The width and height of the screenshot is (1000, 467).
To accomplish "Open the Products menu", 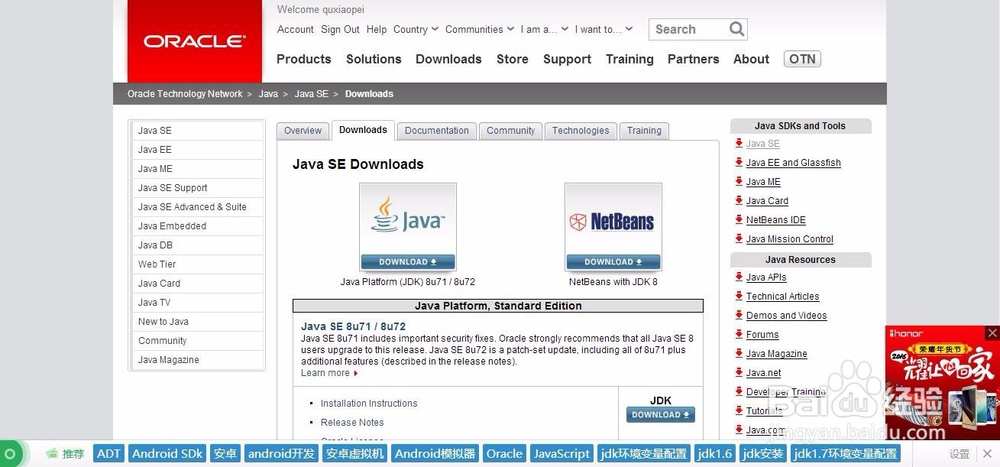I will (304, 59).
